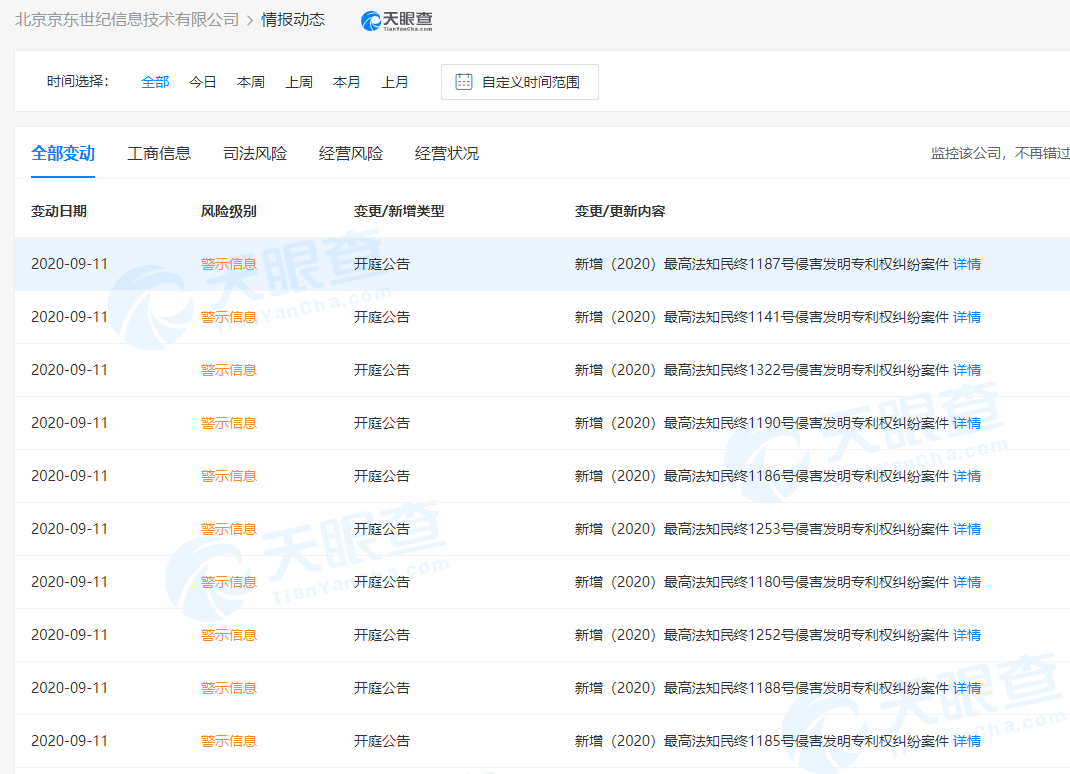Switch to the 经营状况 tab

click(x=447, y=154)
